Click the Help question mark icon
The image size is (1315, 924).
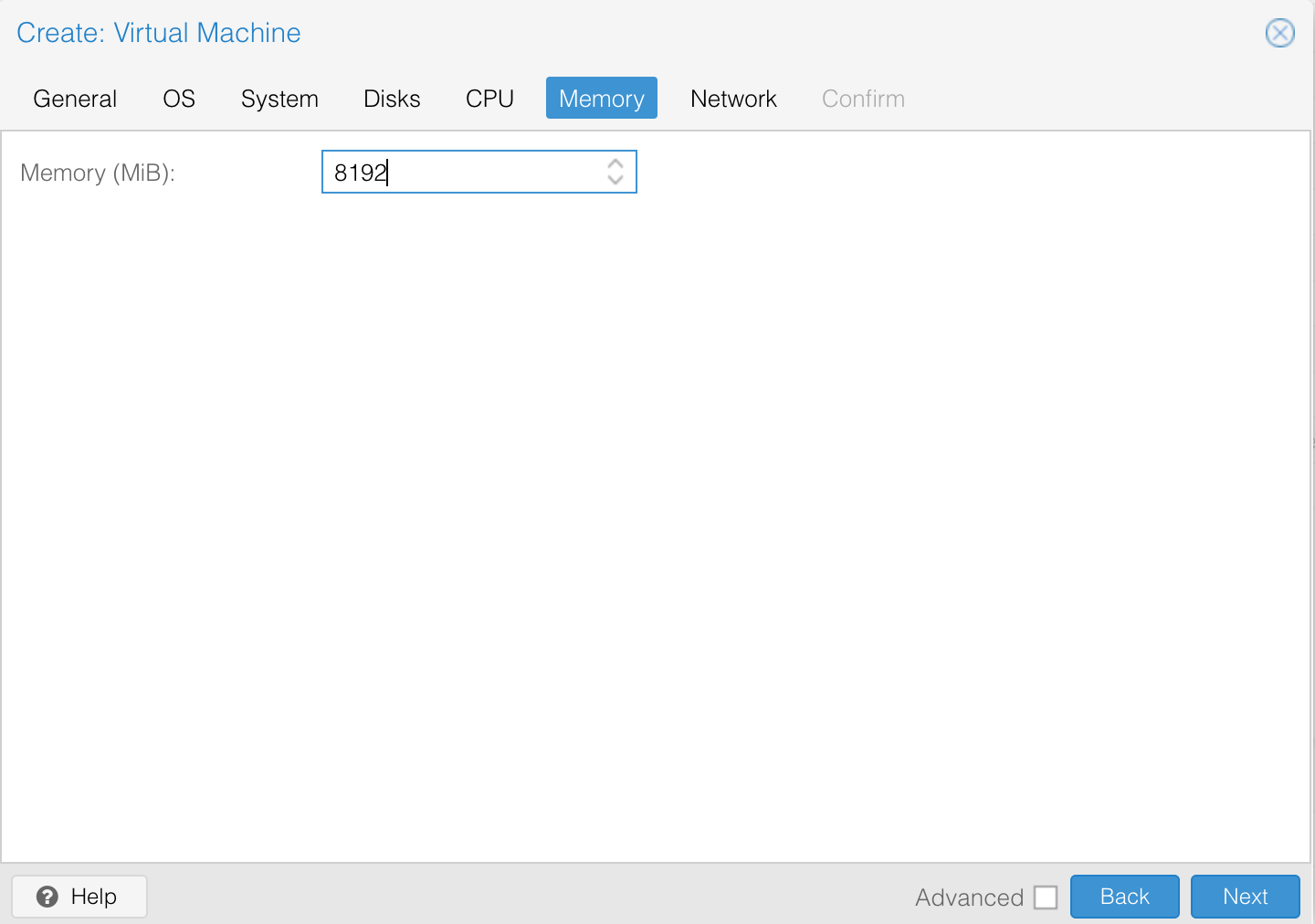point(48,897)
